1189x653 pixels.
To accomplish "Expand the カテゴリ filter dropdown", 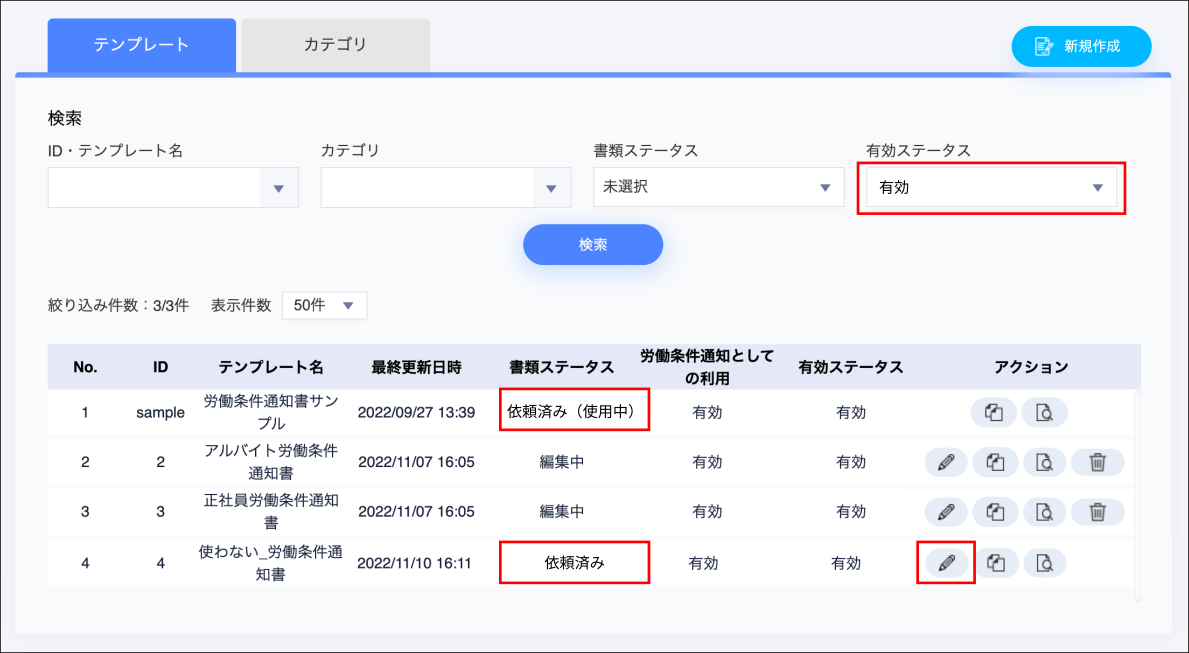I will [x=550, y=188].
